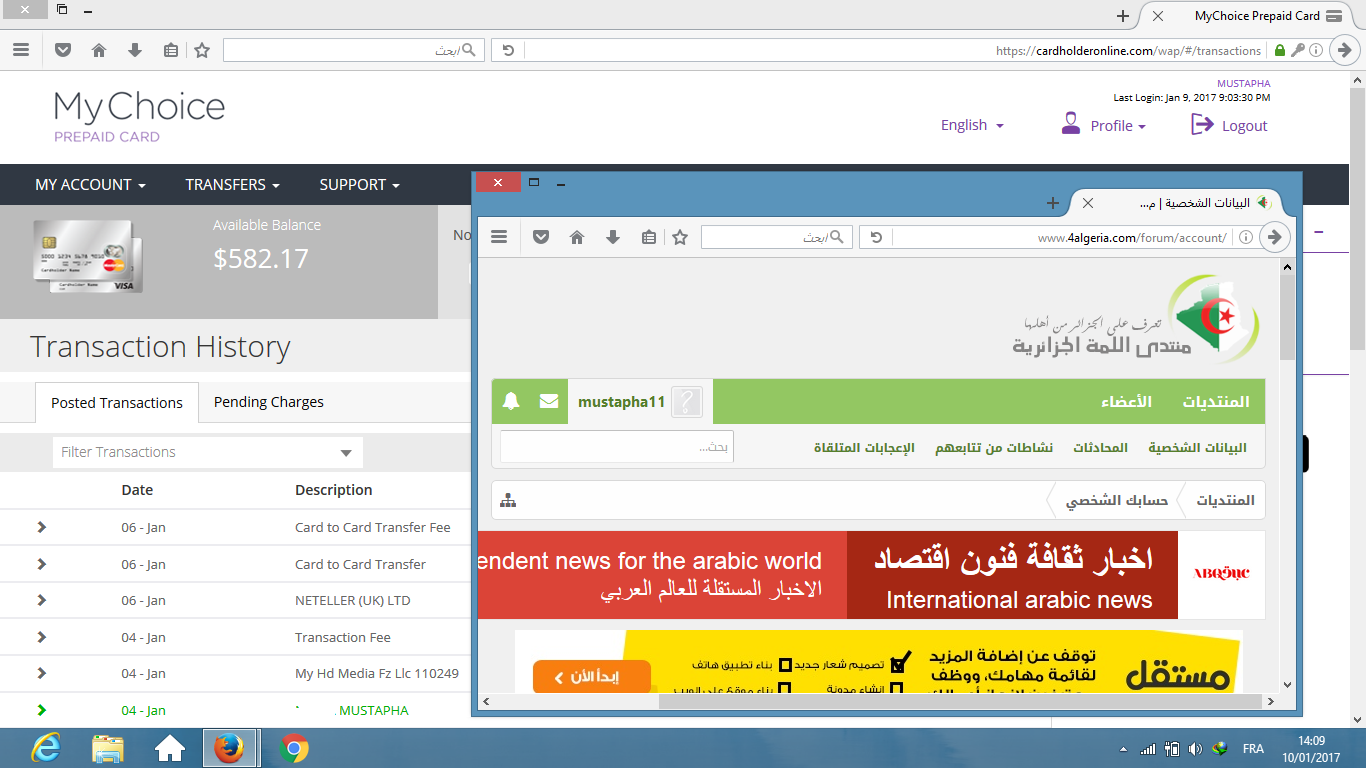The width and height of the screenshot is (1366, 768).
Task: Launch Google Chrome from the taskbar
Action: 294,748
